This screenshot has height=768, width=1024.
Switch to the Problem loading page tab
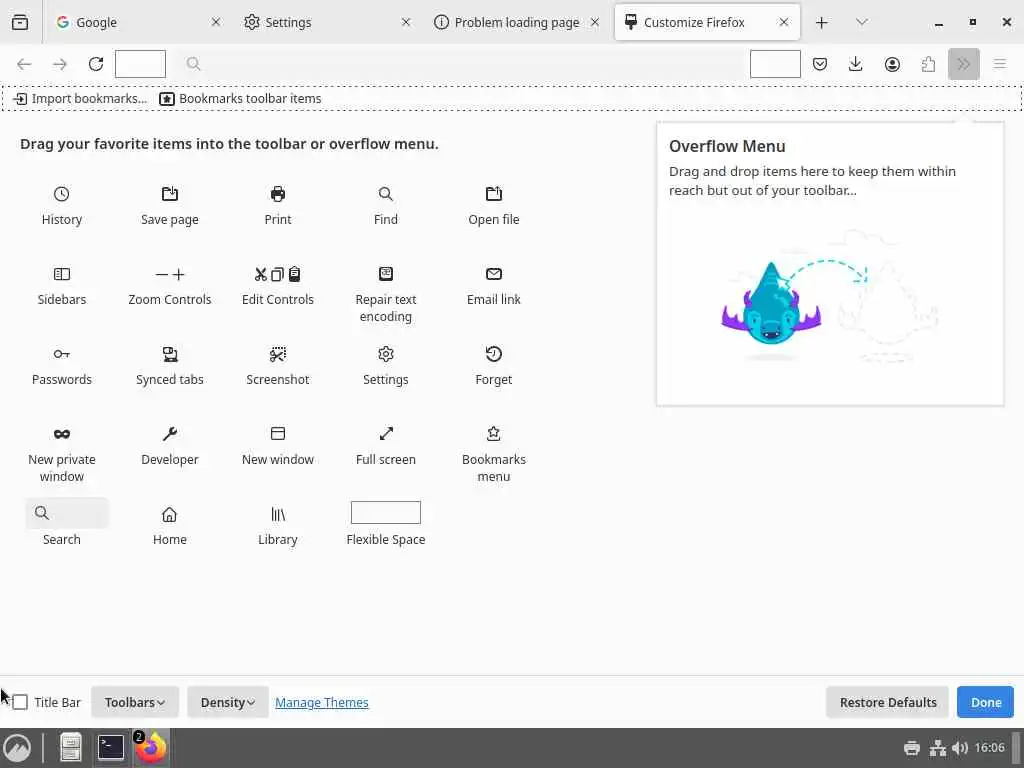tap(516, 22)
